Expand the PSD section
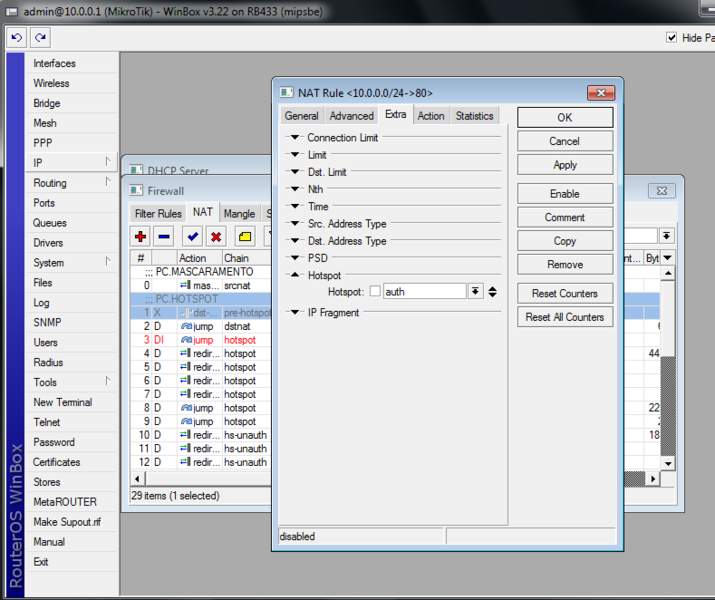The width and height of the screenshot is (715, 600). tap(295, 258)
